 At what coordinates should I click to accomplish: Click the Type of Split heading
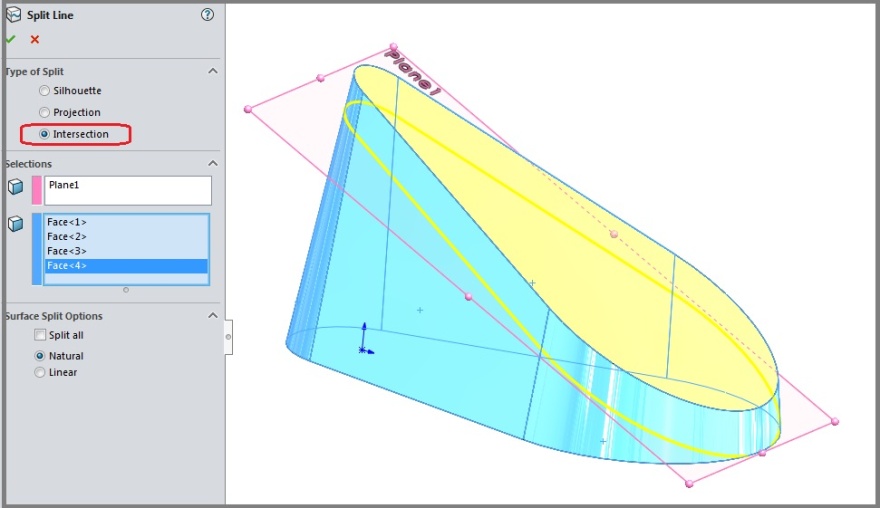tap(34, 71)
